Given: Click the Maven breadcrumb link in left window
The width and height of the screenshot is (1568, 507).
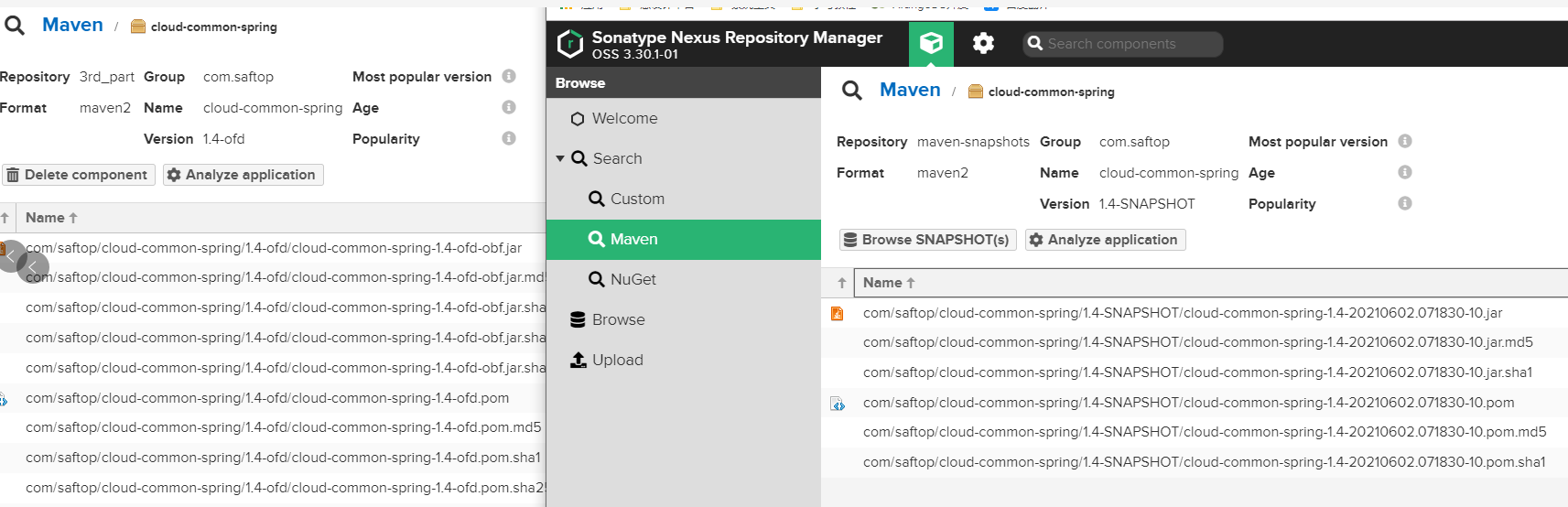Looking at the screenshot, I should (72, 25).
